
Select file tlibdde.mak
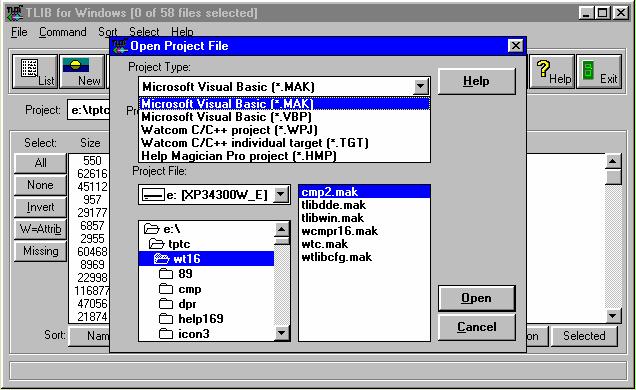pyautogui.click(x=364, y=205)
